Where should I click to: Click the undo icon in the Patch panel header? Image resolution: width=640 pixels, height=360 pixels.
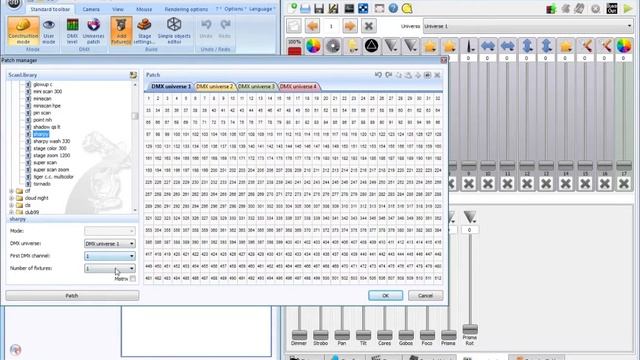(378, 75)
